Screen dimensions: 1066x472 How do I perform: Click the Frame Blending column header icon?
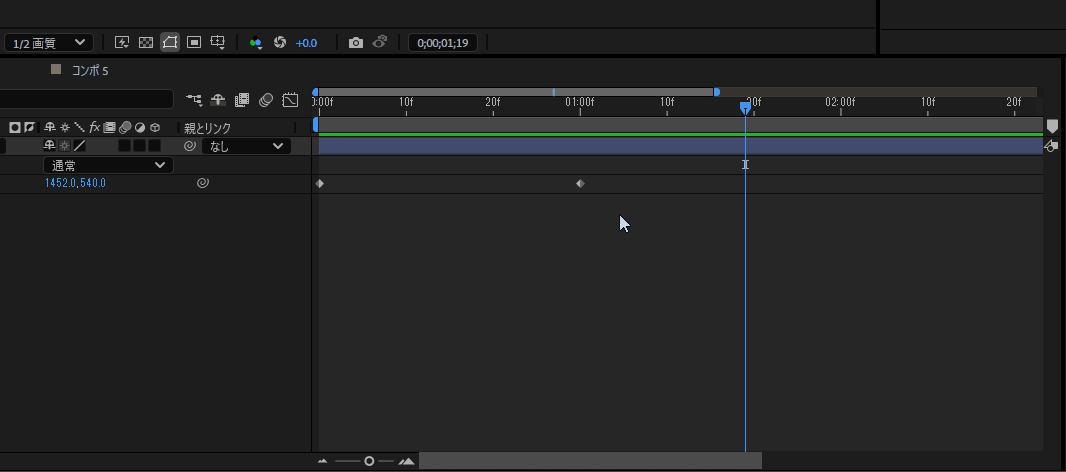coord(109,127)
